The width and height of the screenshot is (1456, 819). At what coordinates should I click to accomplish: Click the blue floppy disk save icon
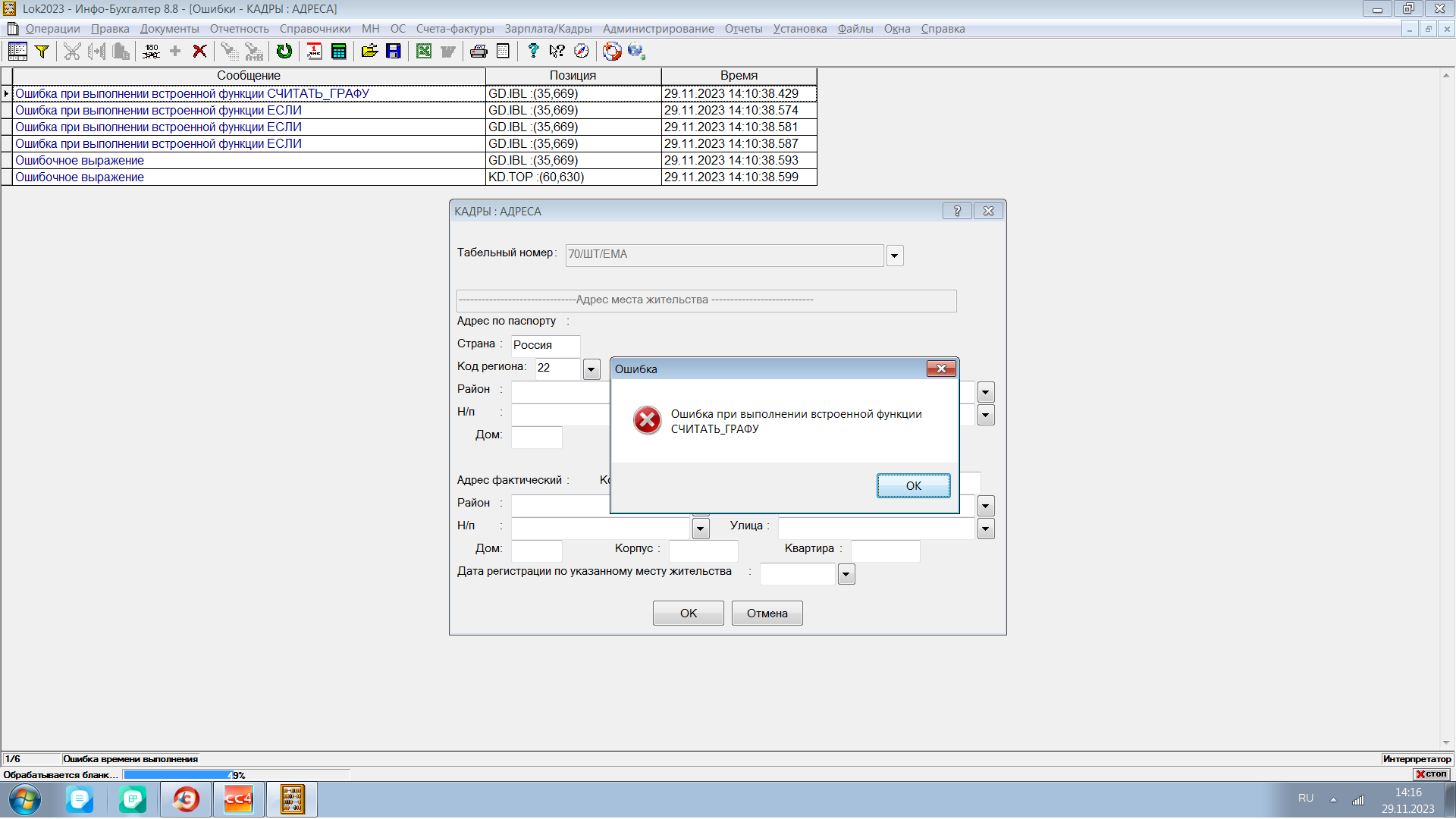[x=394, y=52]
